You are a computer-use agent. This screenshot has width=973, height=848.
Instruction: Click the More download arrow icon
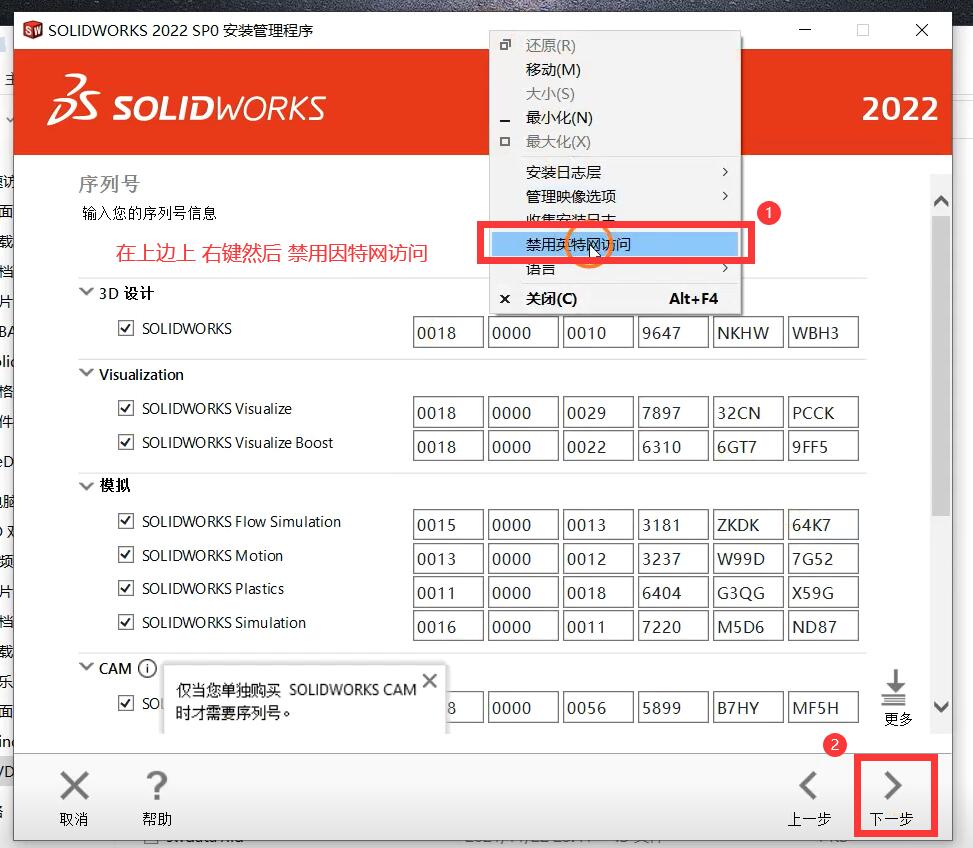(x=895, y=687)
